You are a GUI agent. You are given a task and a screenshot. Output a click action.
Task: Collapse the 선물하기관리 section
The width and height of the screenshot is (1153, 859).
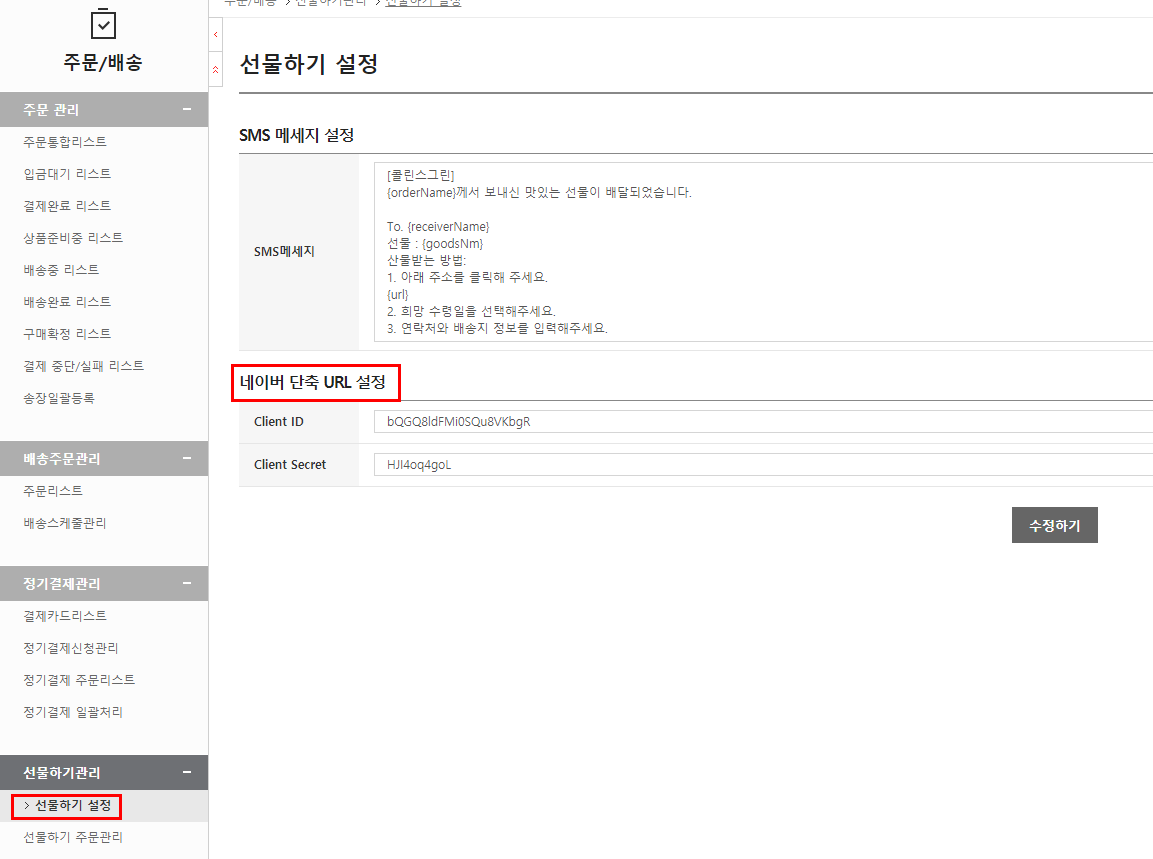click(186, 773)
